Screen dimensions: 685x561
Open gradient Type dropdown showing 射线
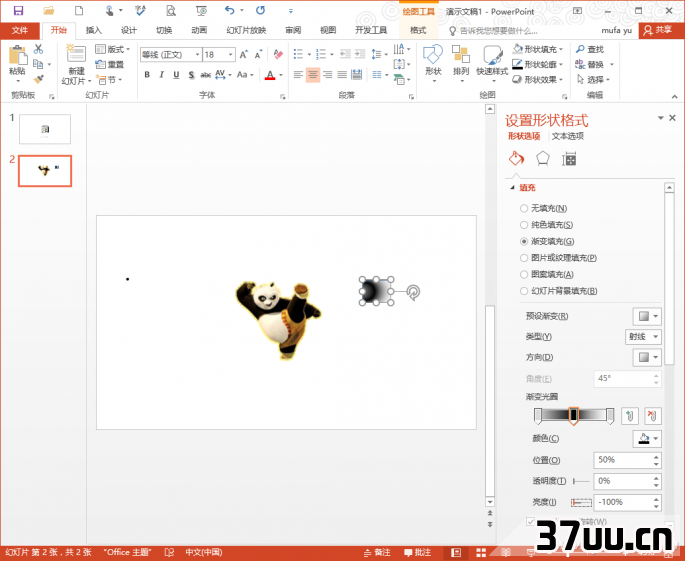coord(643,336)
